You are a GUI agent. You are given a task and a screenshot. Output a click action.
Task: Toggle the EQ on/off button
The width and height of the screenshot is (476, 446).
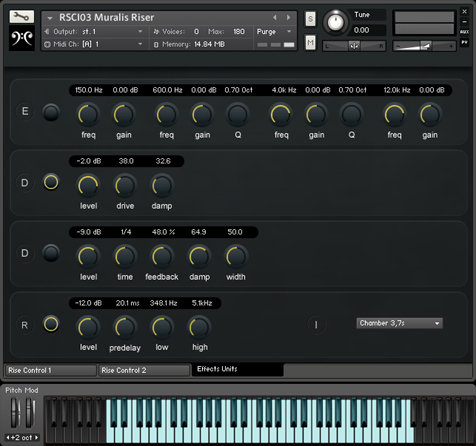51,112
